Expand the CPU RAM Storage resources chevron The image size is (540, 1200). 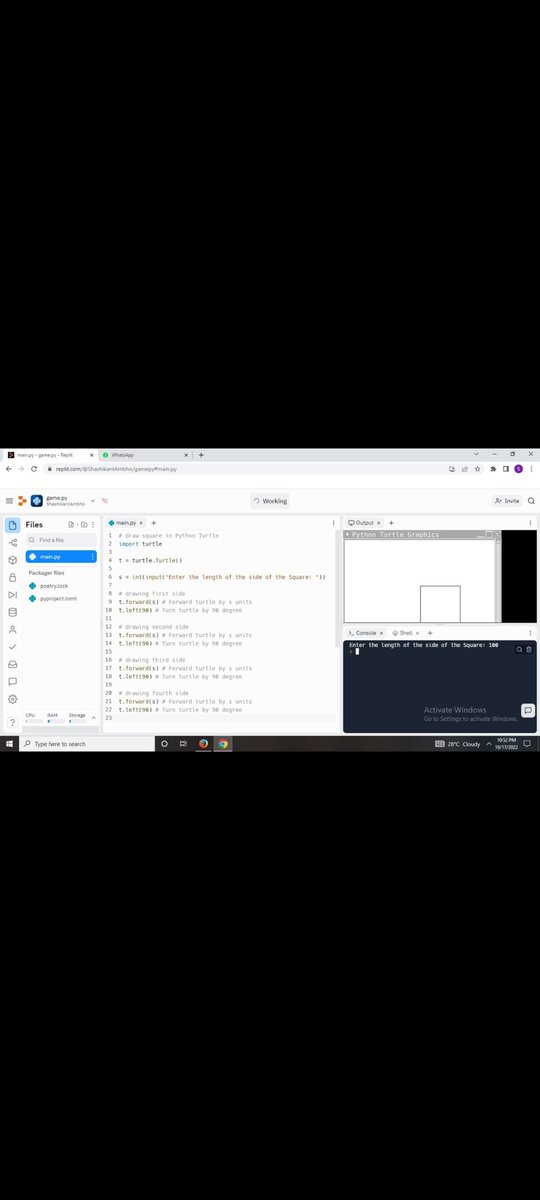(94, 717)
